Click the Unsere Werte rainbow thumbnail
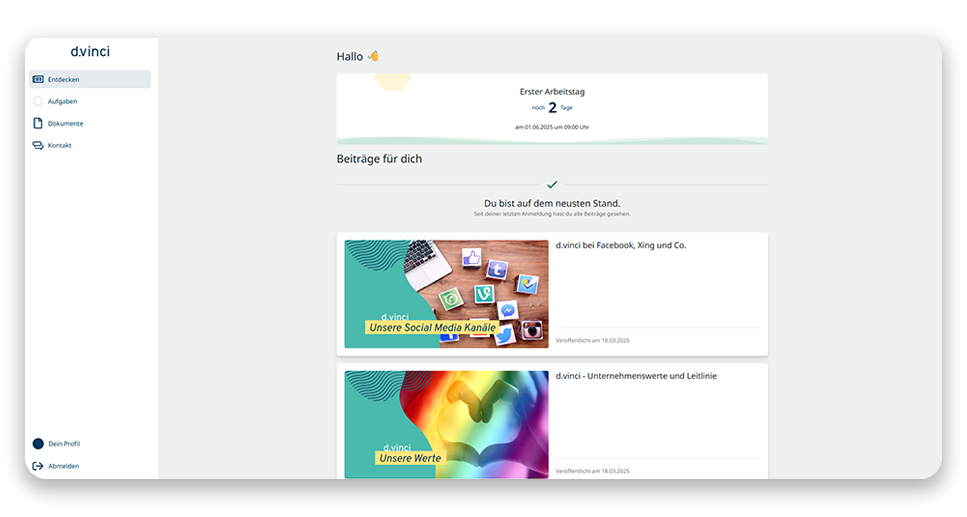Viewport: 967px width, 517px height. pos(446,424)
